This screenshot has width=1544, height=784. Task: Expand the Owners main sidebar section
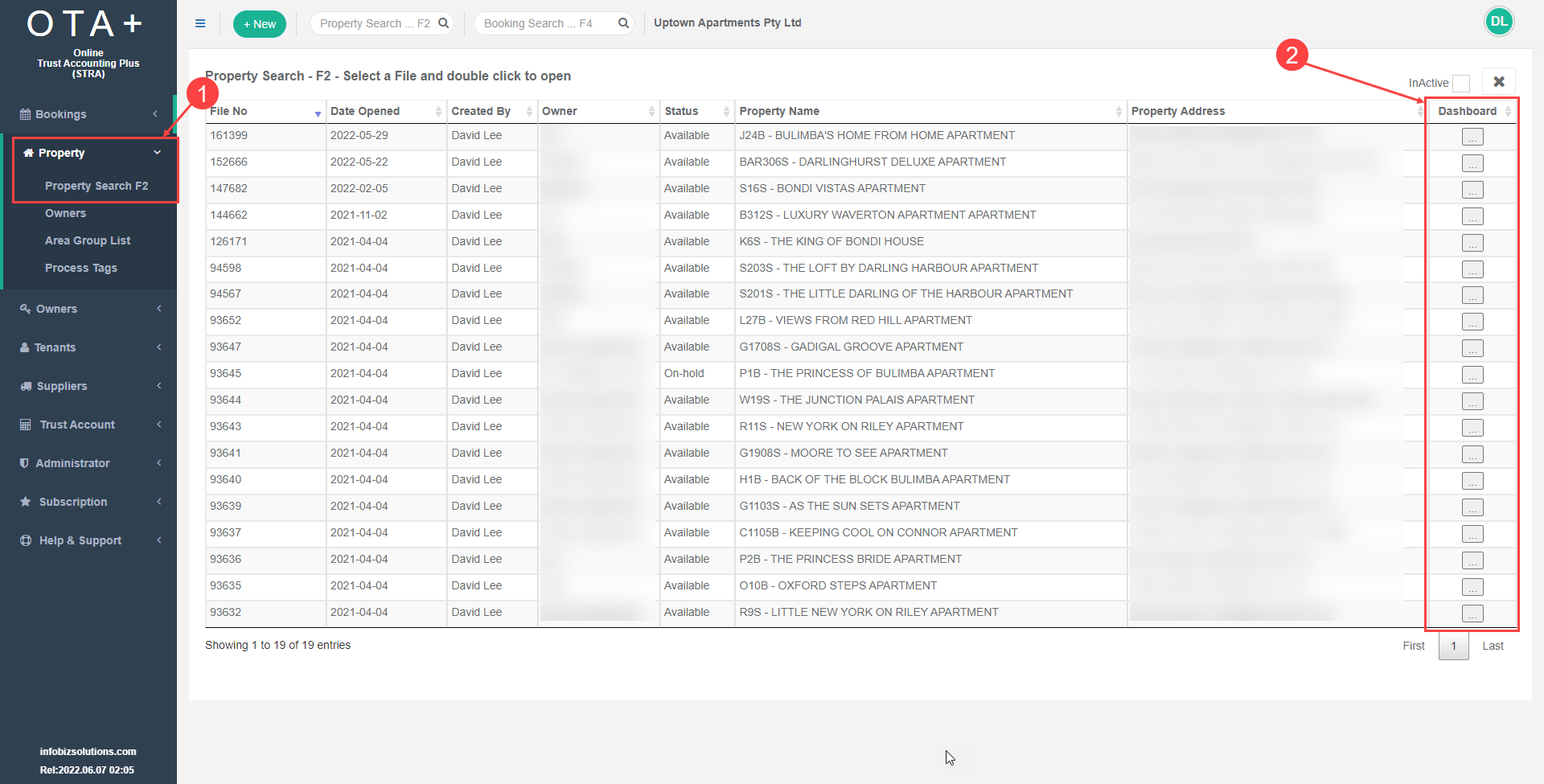(x=88, y=309)
